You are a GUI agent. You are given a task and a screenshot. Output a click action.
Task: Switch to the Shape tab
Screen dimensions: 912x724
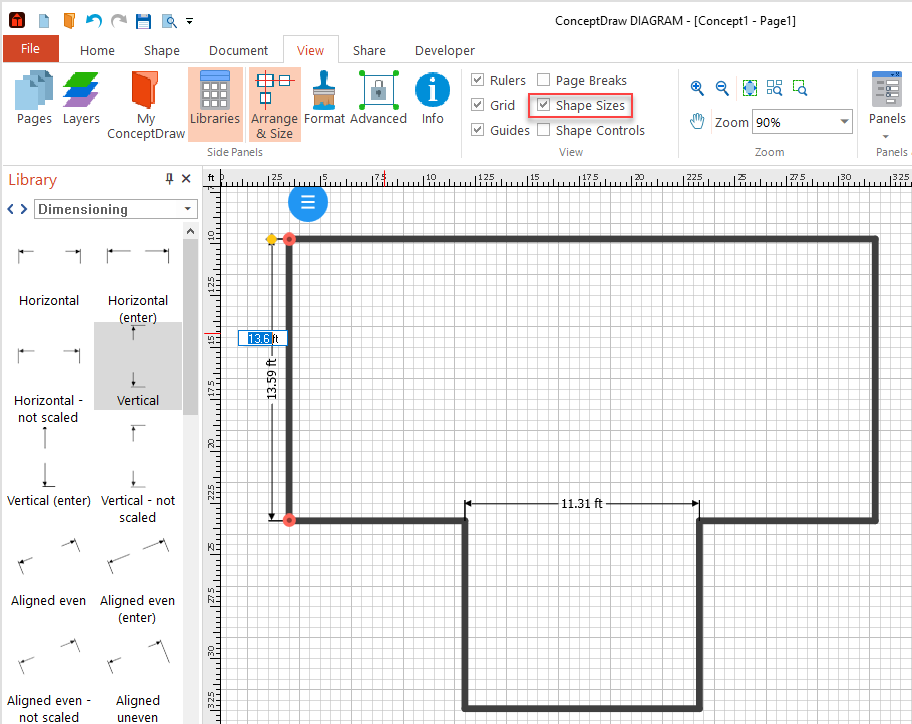162,51
